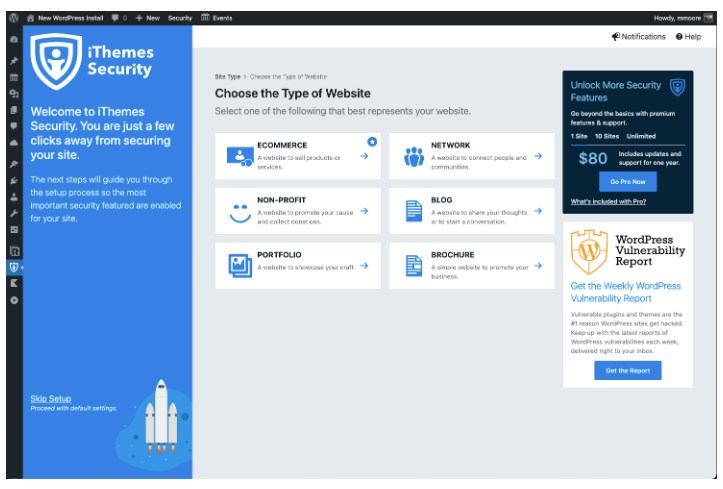The image size is (723, 489).
Task: Open the Notifications panel
Action: click(x=638, y=37)
